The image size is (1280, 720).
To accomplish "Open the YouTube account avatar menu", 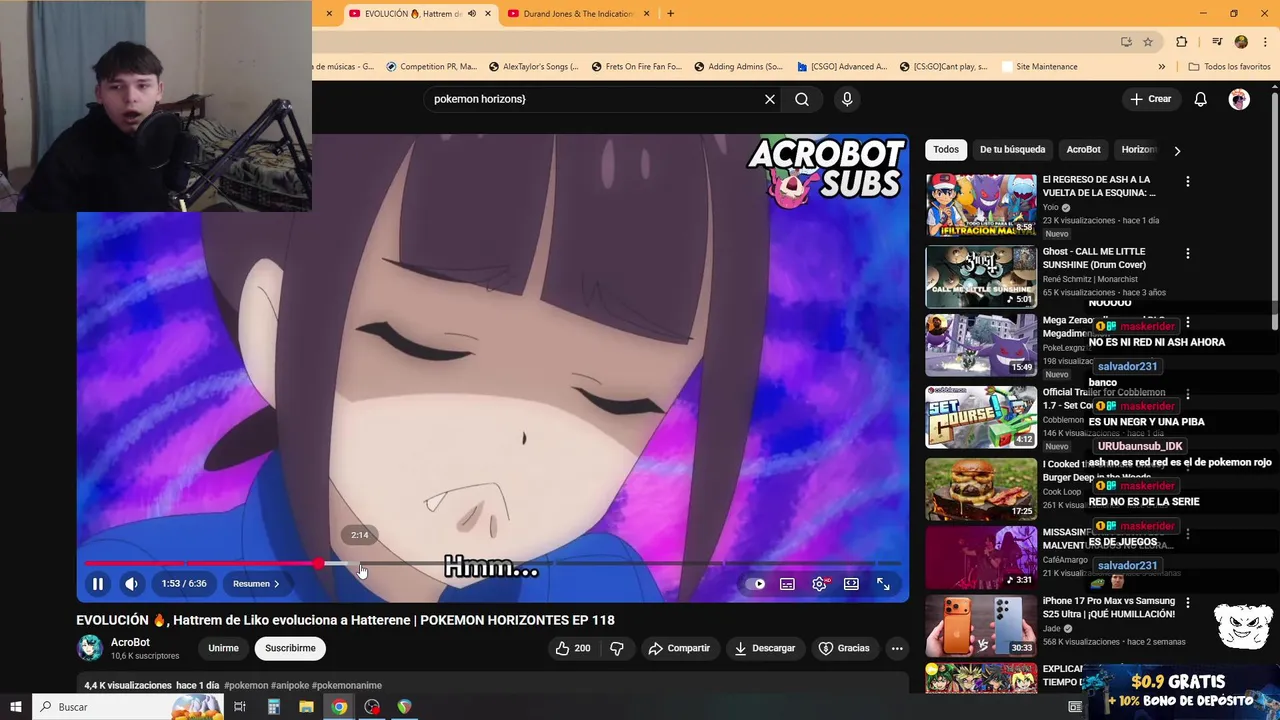I will [1239, 99].
